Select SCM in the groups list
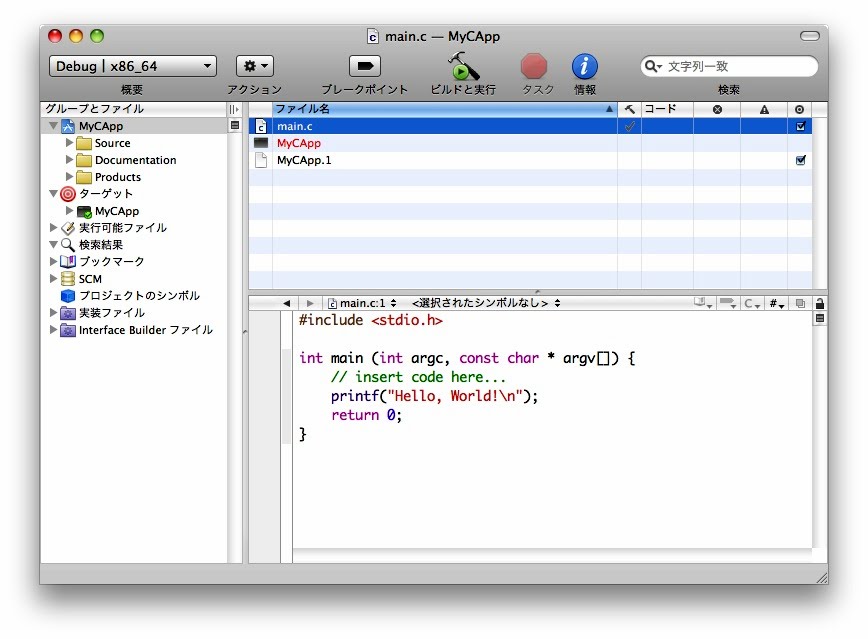Image resolution: width=868 pixels, height=639 pixels. point(90,279)
